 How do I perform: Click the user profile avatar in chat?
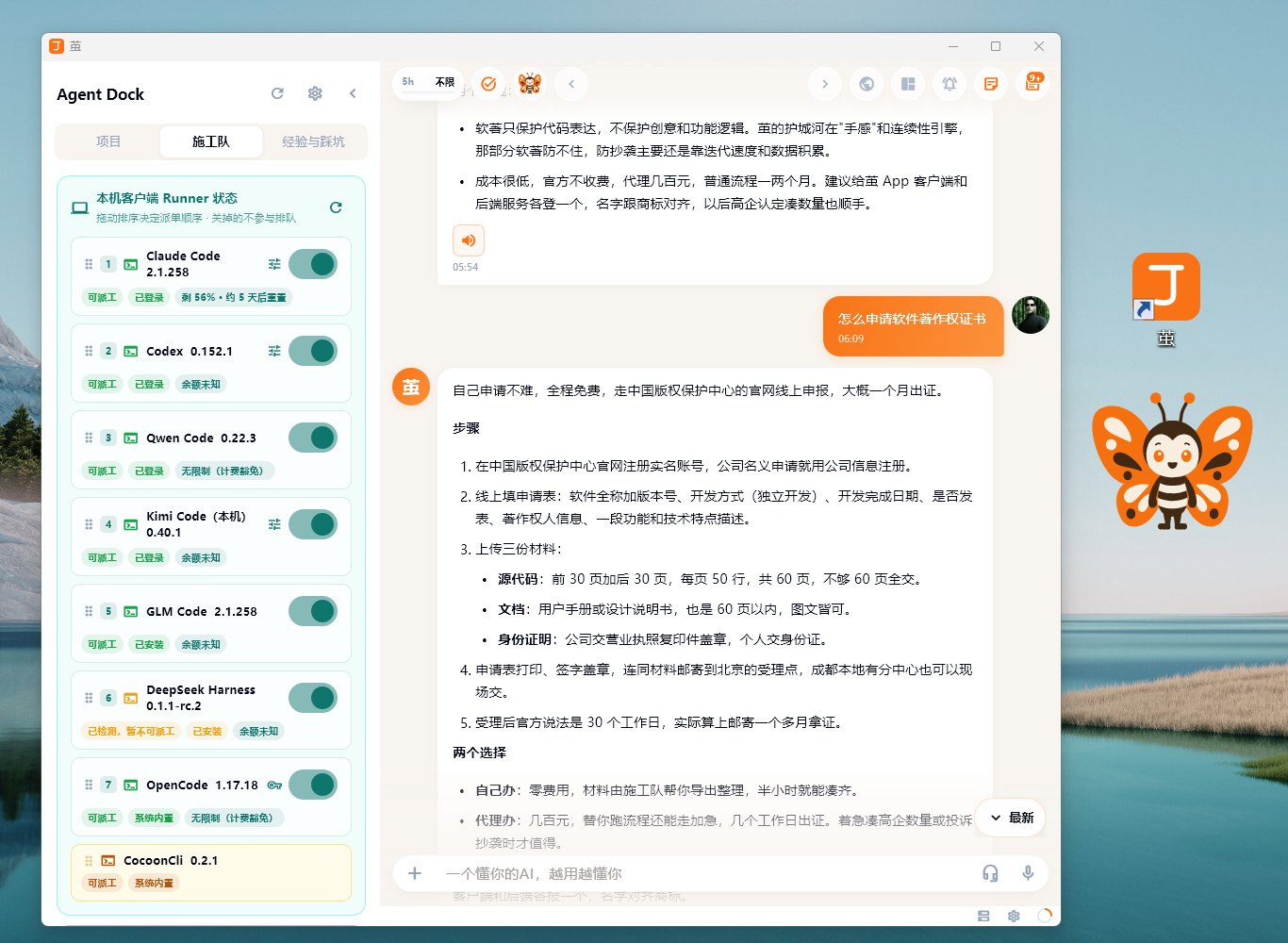pyautogui.click(x=1031, y=315)
